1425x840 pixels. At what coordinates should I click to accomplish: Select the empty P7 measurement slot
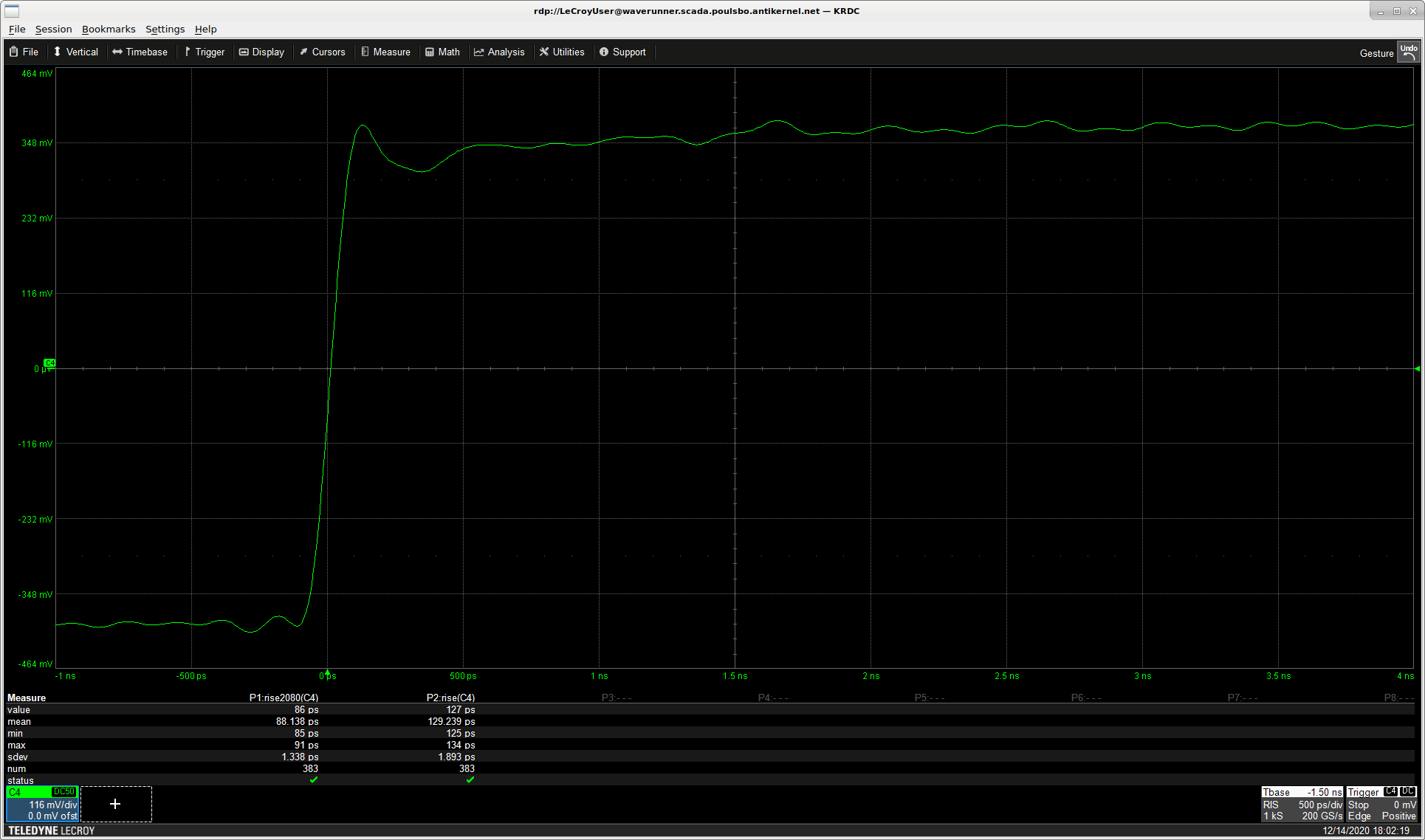coord(1243,698)
